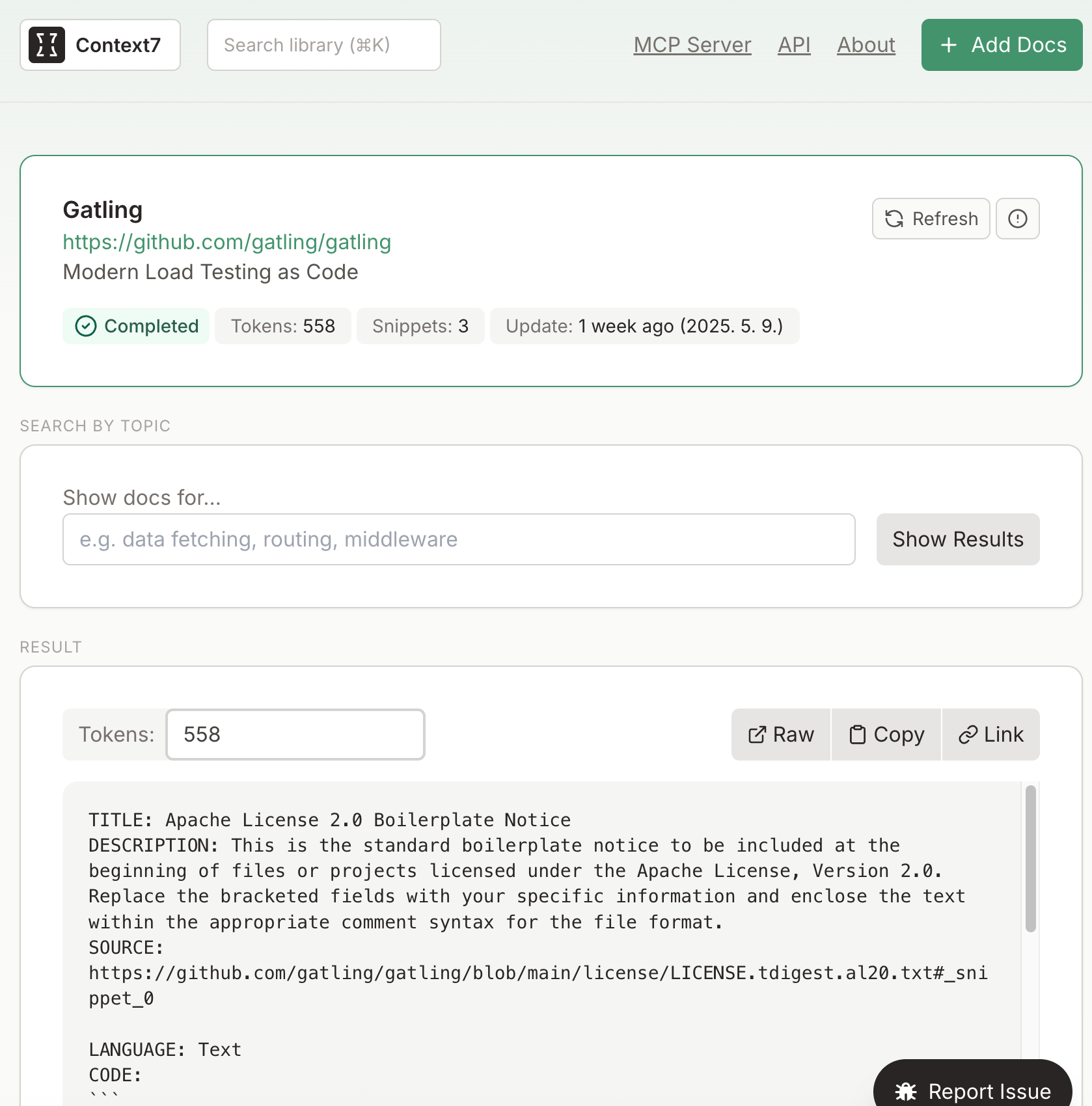Click the SEARCH BY TOPIC heading
1092x1106 pixels.
[x=95, y=425]
